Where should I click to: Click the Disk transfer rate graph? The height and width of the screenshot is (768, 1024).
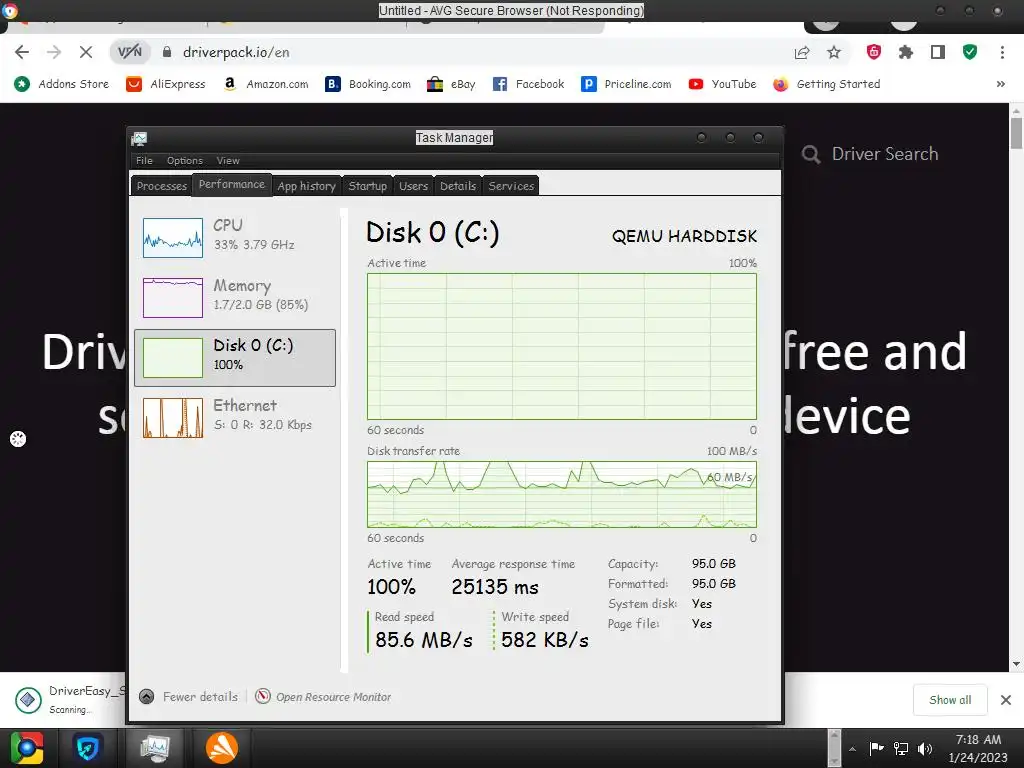click(x=562, y=494)
